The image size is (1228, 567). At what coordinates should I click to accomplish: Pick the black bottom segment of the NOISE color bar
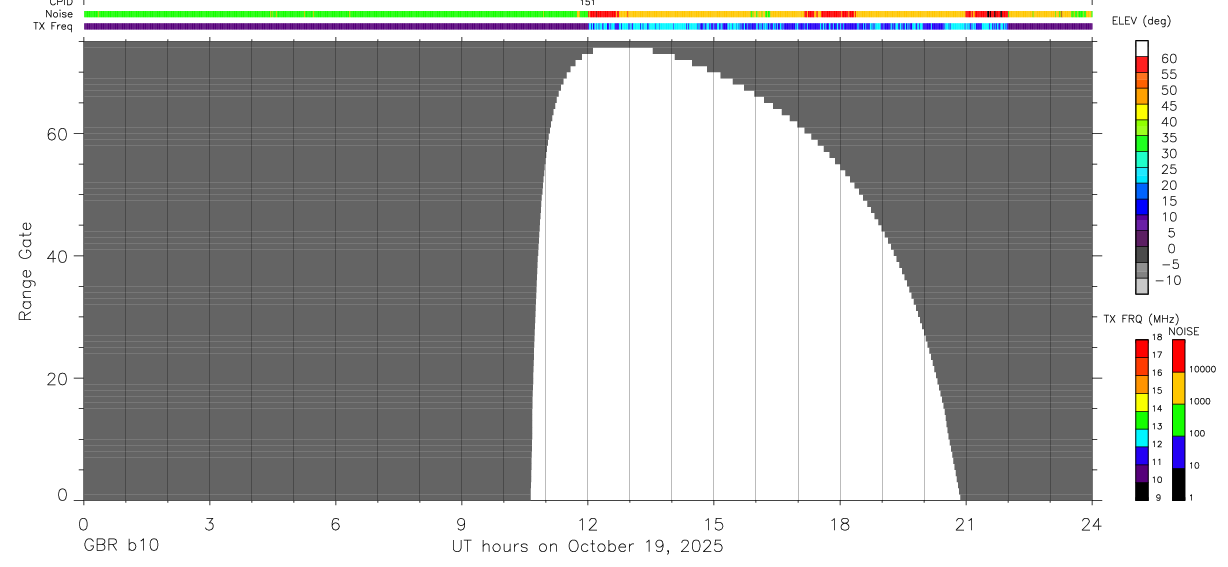(x=1178, y=484)
